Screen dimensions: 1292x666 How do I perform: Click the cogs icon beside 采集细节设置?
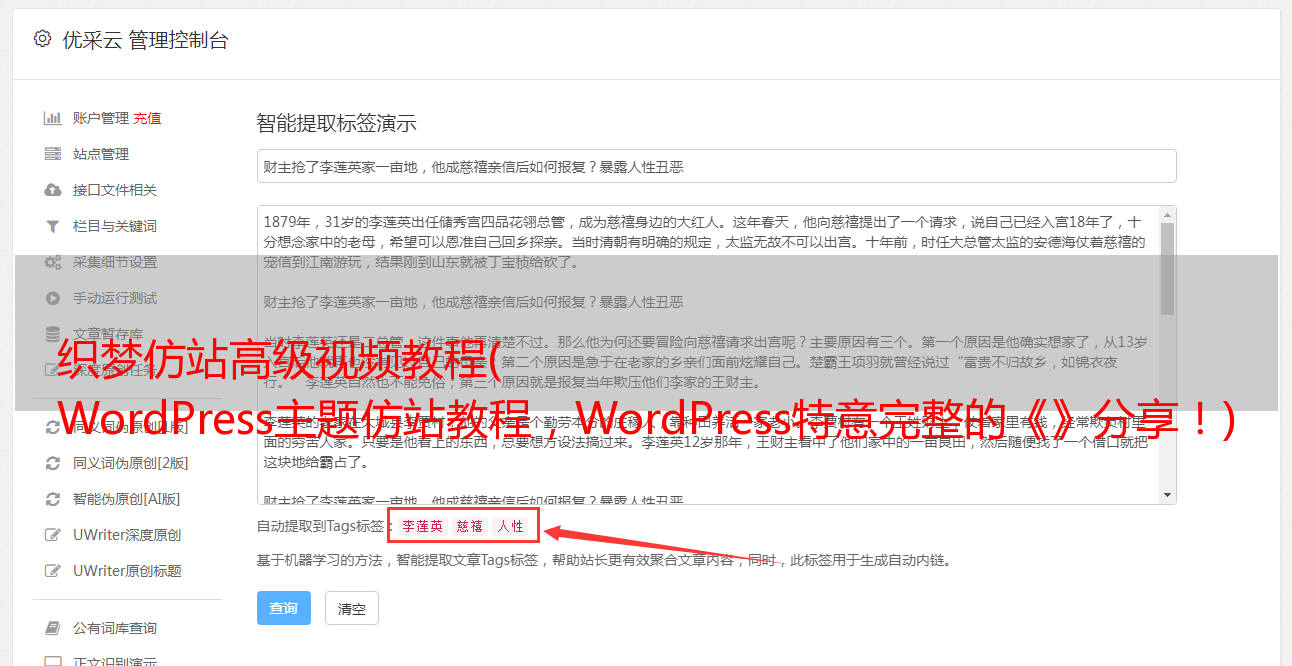coord(53,262)
